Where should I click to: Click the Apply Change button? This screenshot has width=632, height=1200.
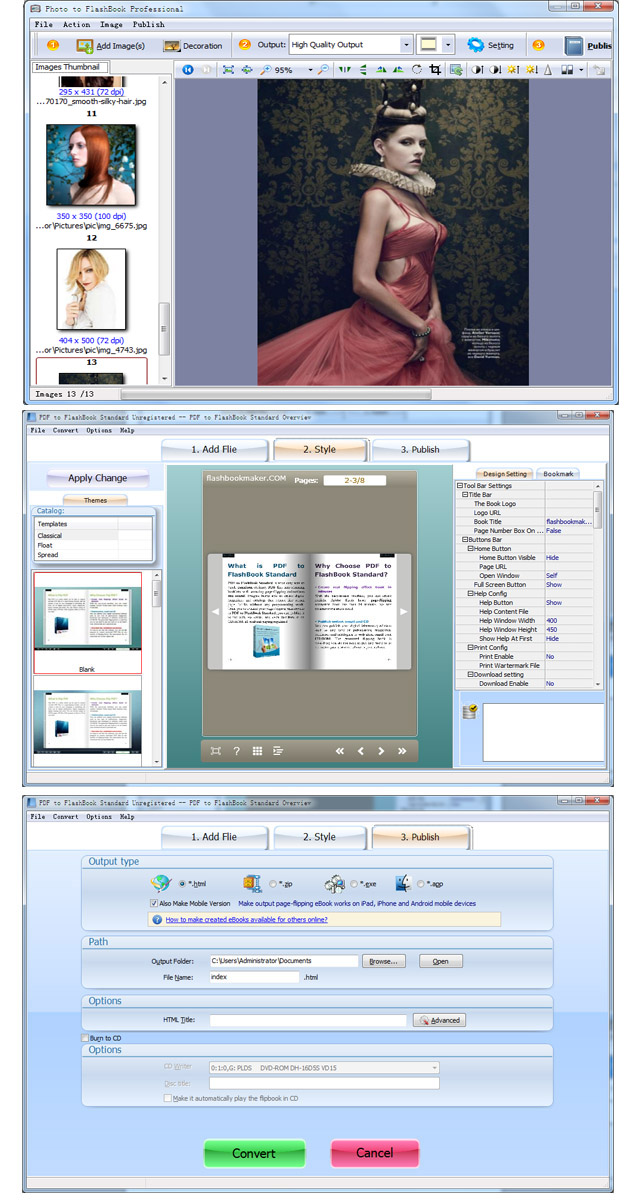pyautogui.click(x=97, y=478)
